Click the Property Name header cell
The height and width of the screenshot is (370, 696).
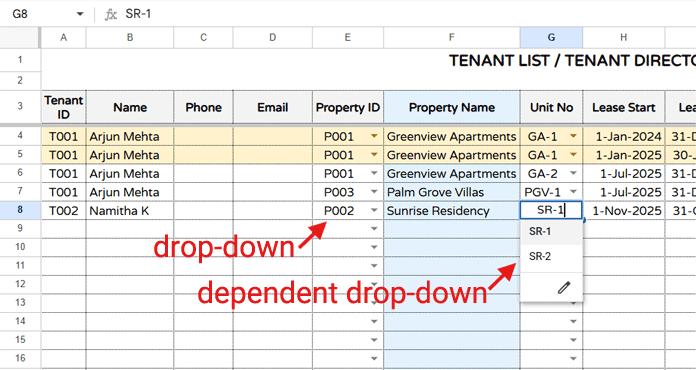click(x=451, y=107)
